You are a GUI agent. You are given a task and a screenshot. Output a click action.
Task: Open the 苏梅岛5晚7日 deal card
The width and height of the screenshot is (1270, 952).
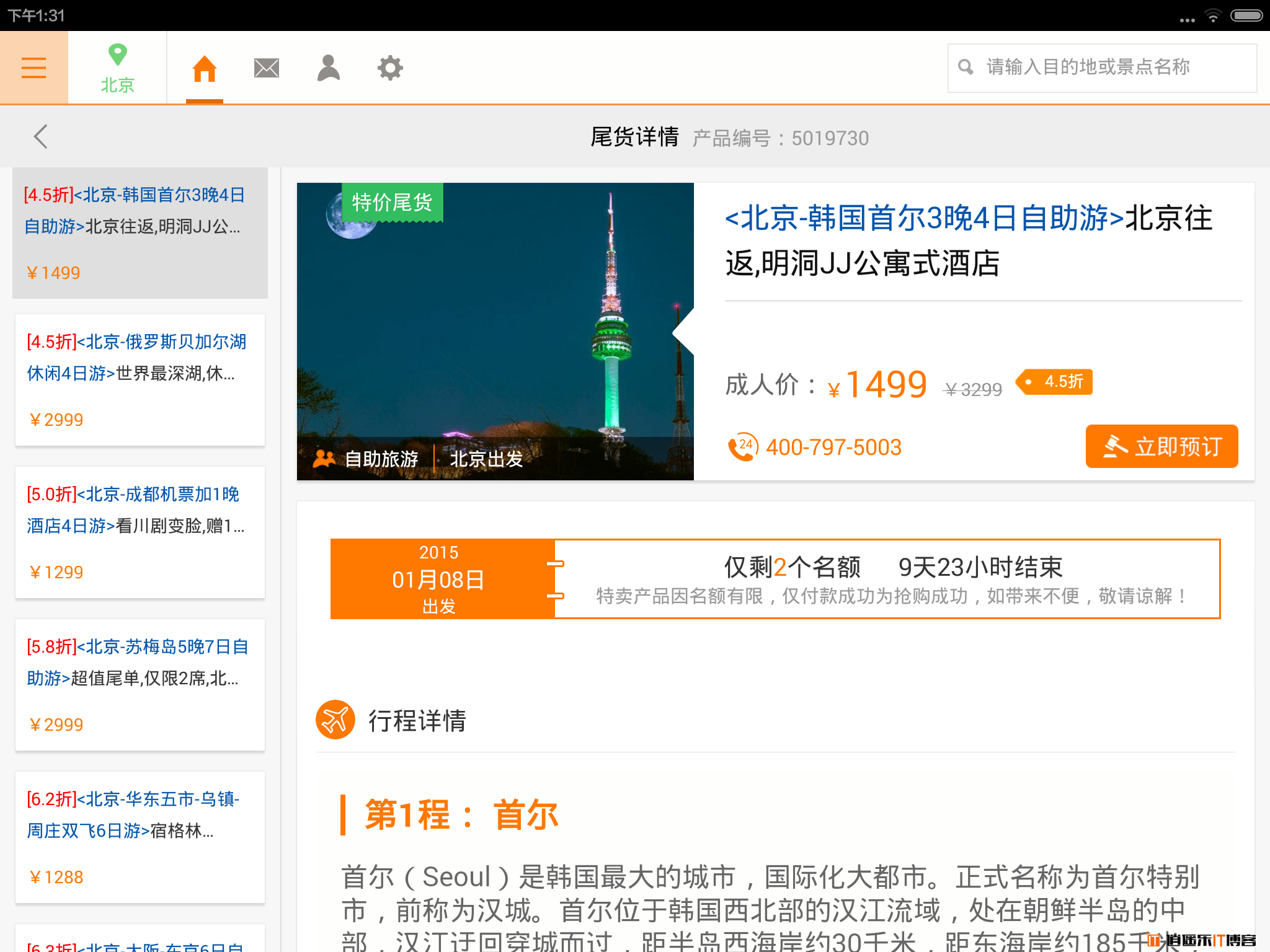140,685
